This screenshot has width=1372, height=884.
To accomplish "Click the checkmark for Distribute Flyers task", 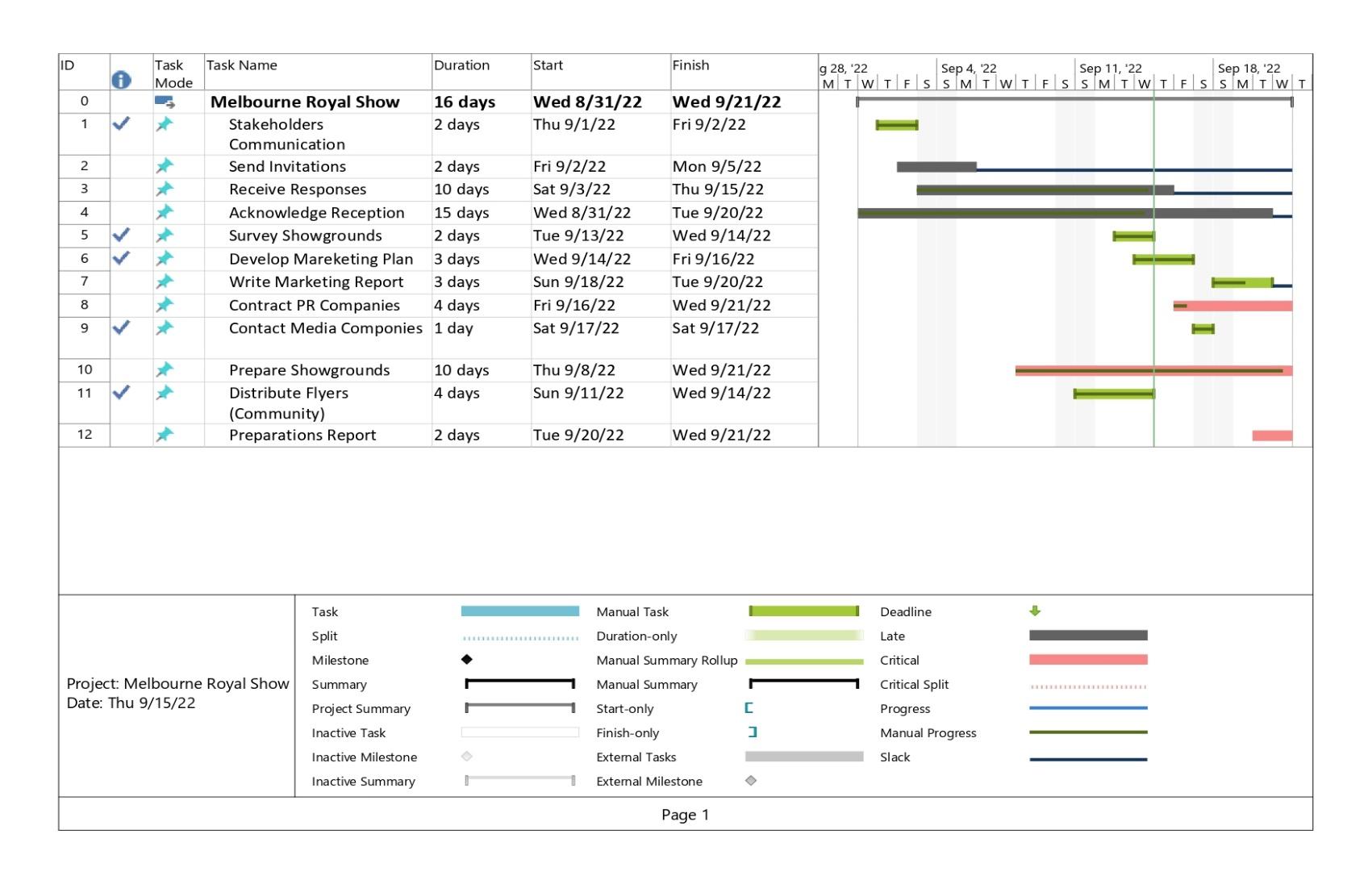I will [x=121, y=393].
